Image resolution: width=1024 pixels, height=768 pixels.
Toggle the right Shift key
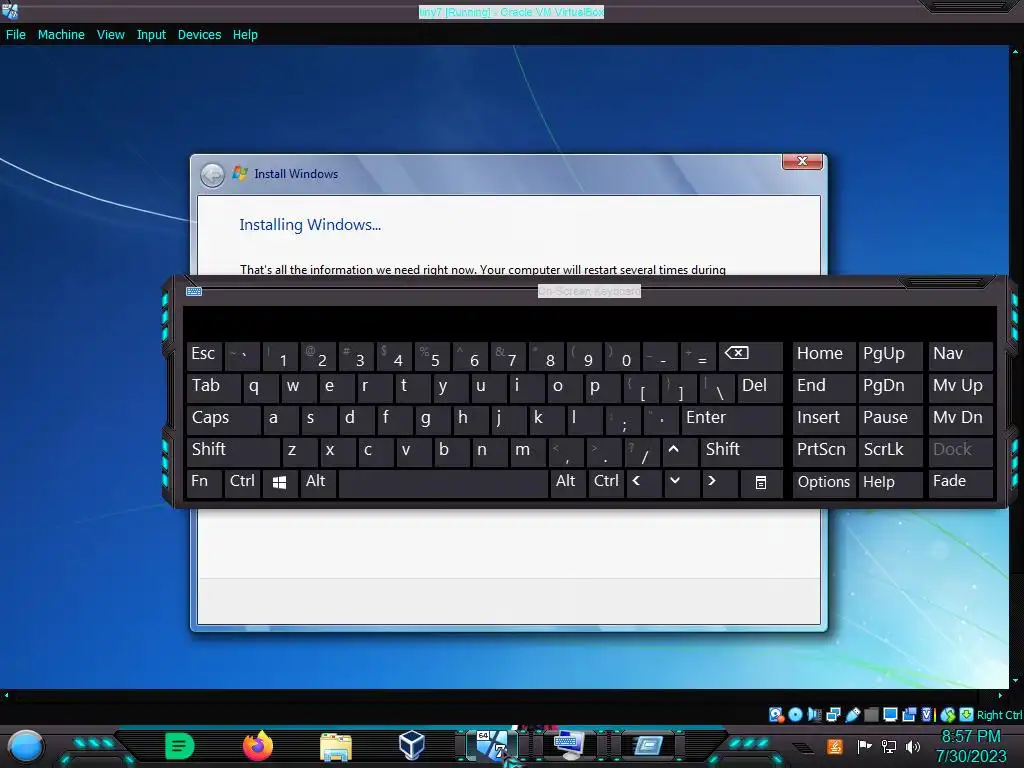(x=741, y=452)
